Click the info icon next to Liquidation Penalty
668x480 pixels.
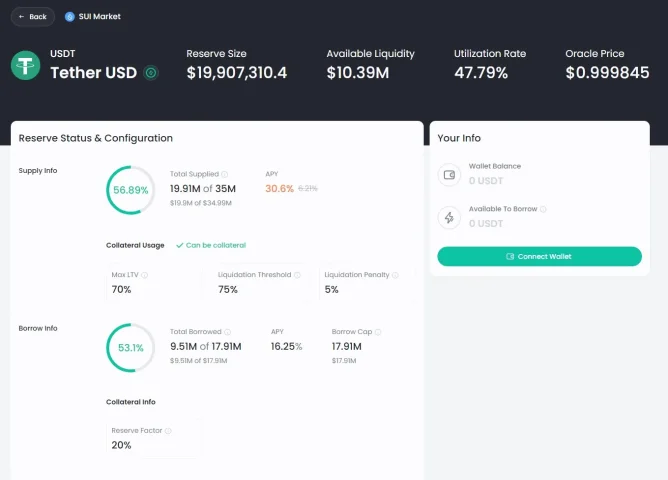tap(395, 275)
